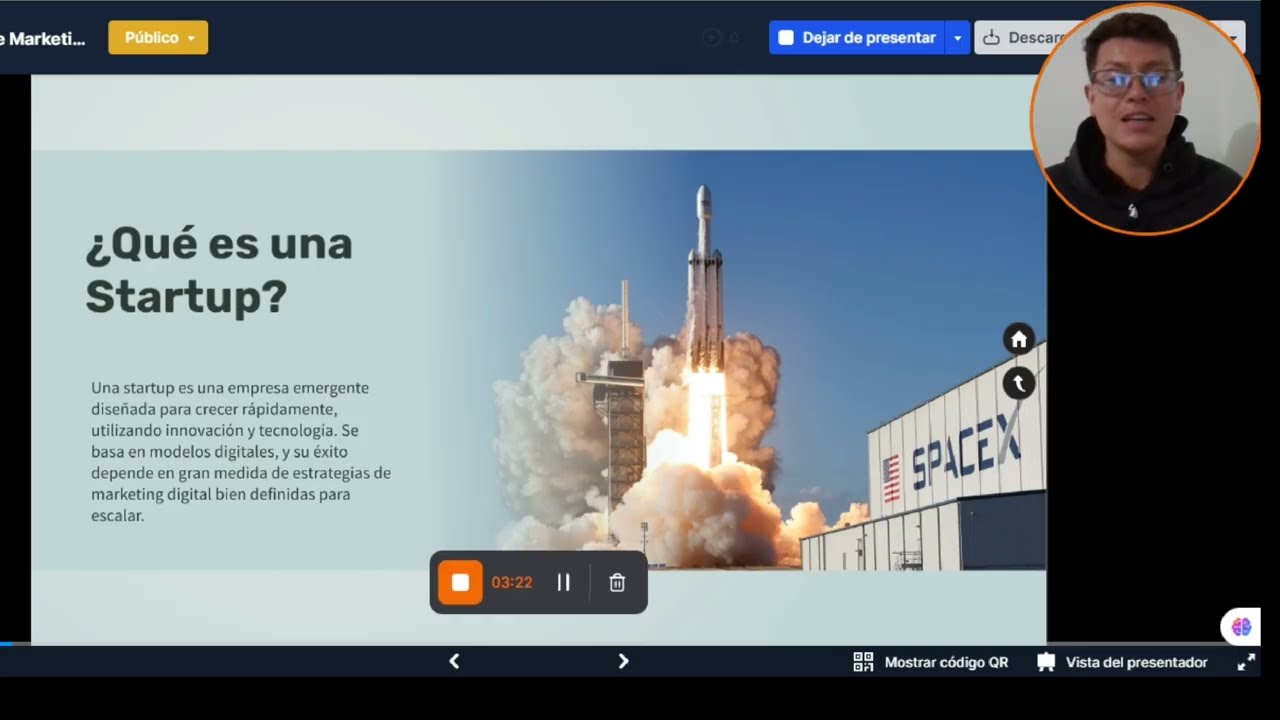The image size is (1280, 720).
Task: Click the presenter webcam bubble
Action: pos(1146,118)
